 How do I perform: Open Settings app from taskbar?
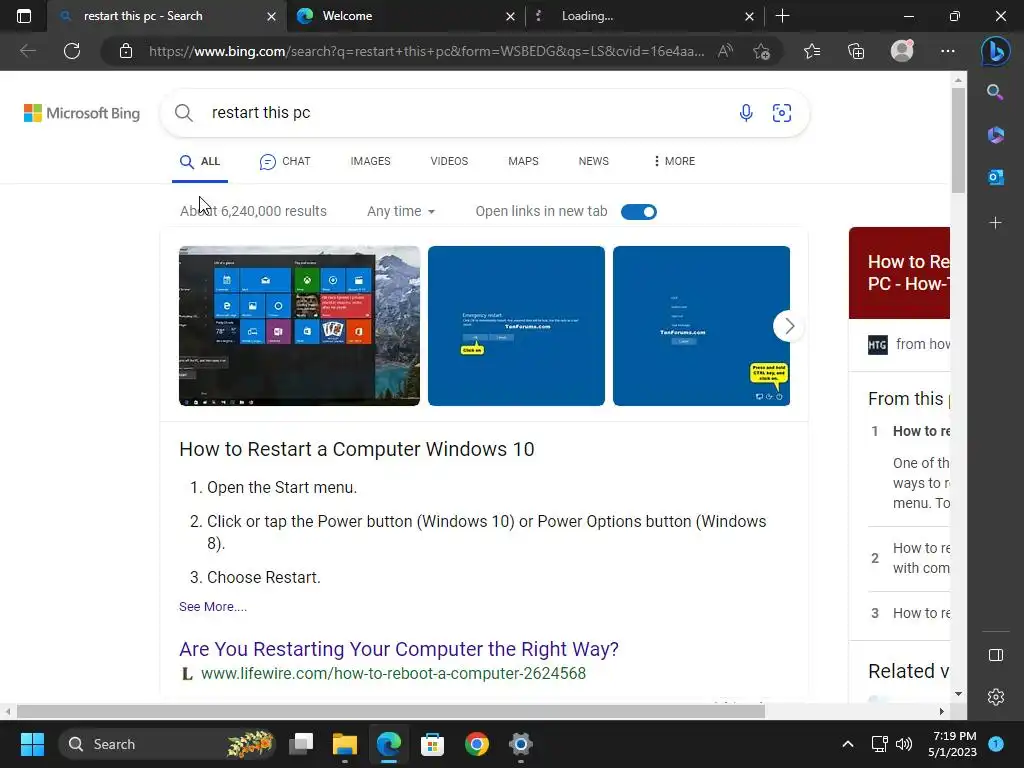pos(520,744)
